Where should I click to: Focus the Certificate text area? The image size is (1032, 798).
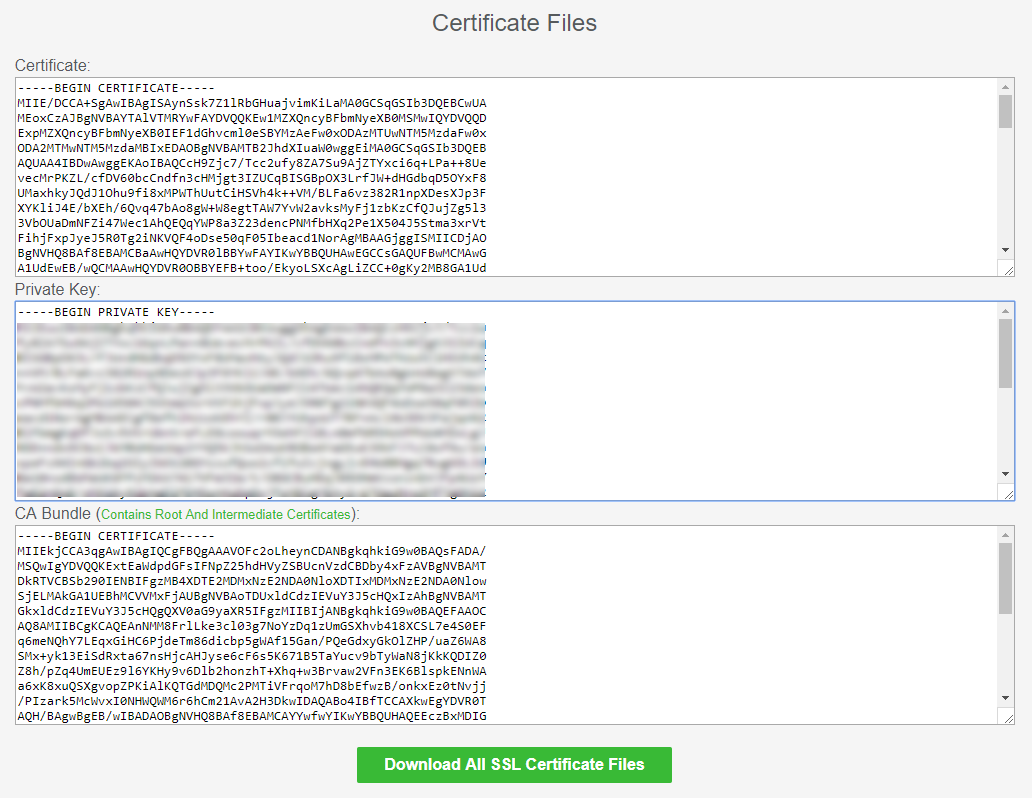point(515,177)
